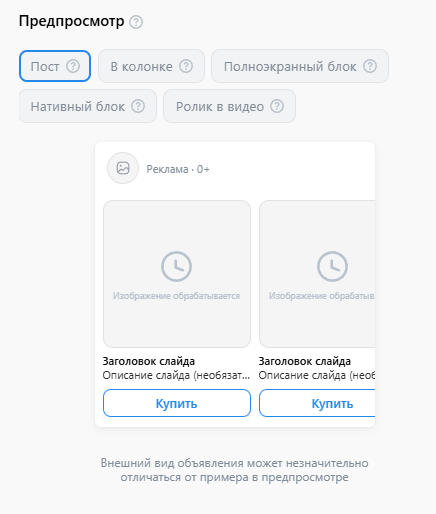Screen dimensions: 436x514
Task: Click the help icon on Нативный блок
Action: tap(138, 106)
